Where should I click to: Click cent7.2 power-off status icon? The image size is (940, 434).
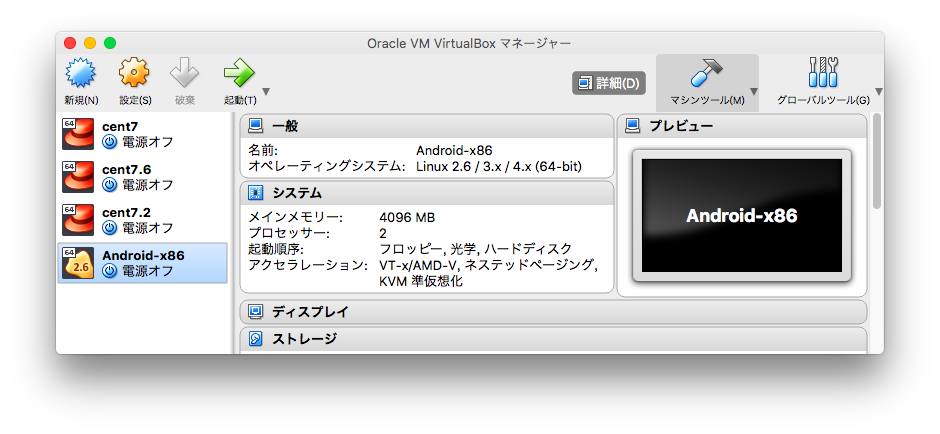coord(109,228)
